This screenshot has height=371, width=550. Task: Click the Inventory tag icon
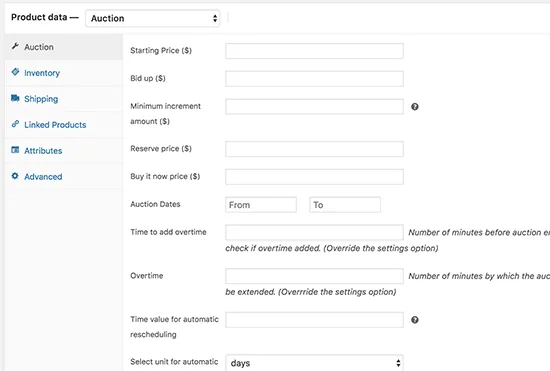point(15,72)
